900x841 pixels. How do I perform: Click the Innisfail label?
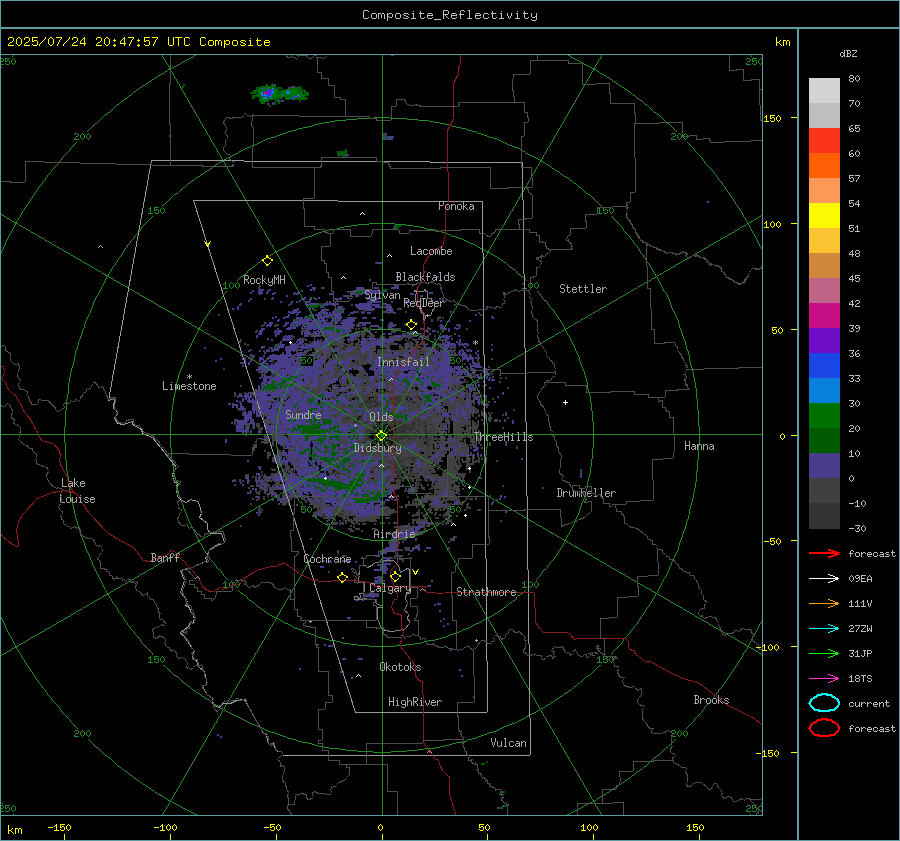403,362
